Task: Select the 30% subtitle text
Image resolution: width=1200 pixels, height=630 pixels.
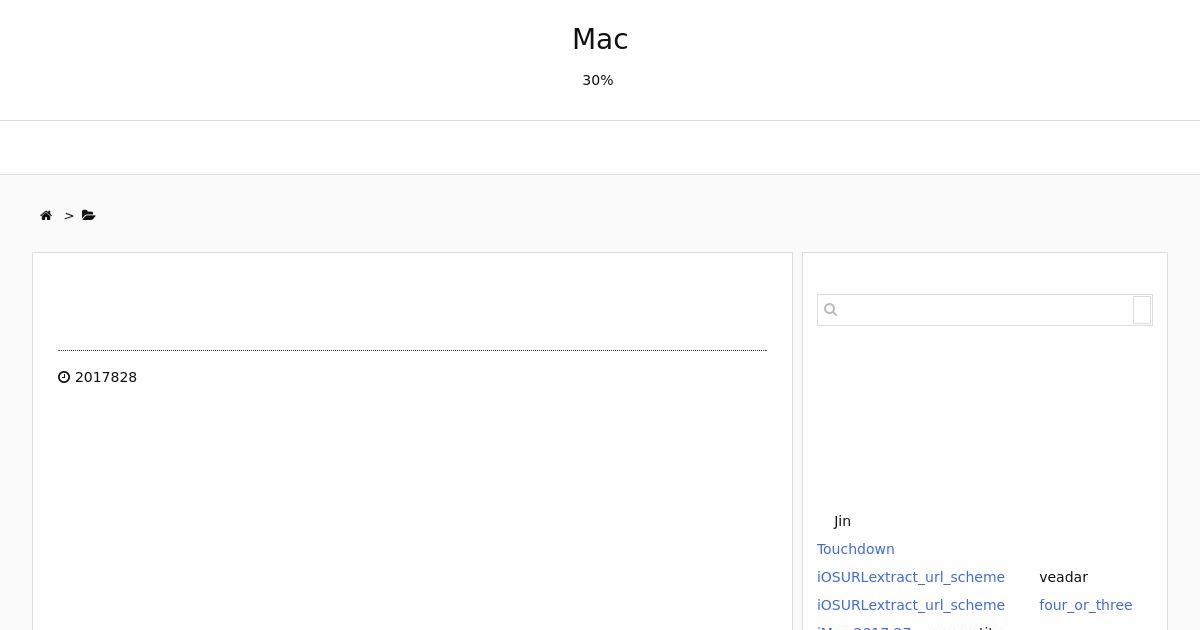Action: (x=598, y=80)
